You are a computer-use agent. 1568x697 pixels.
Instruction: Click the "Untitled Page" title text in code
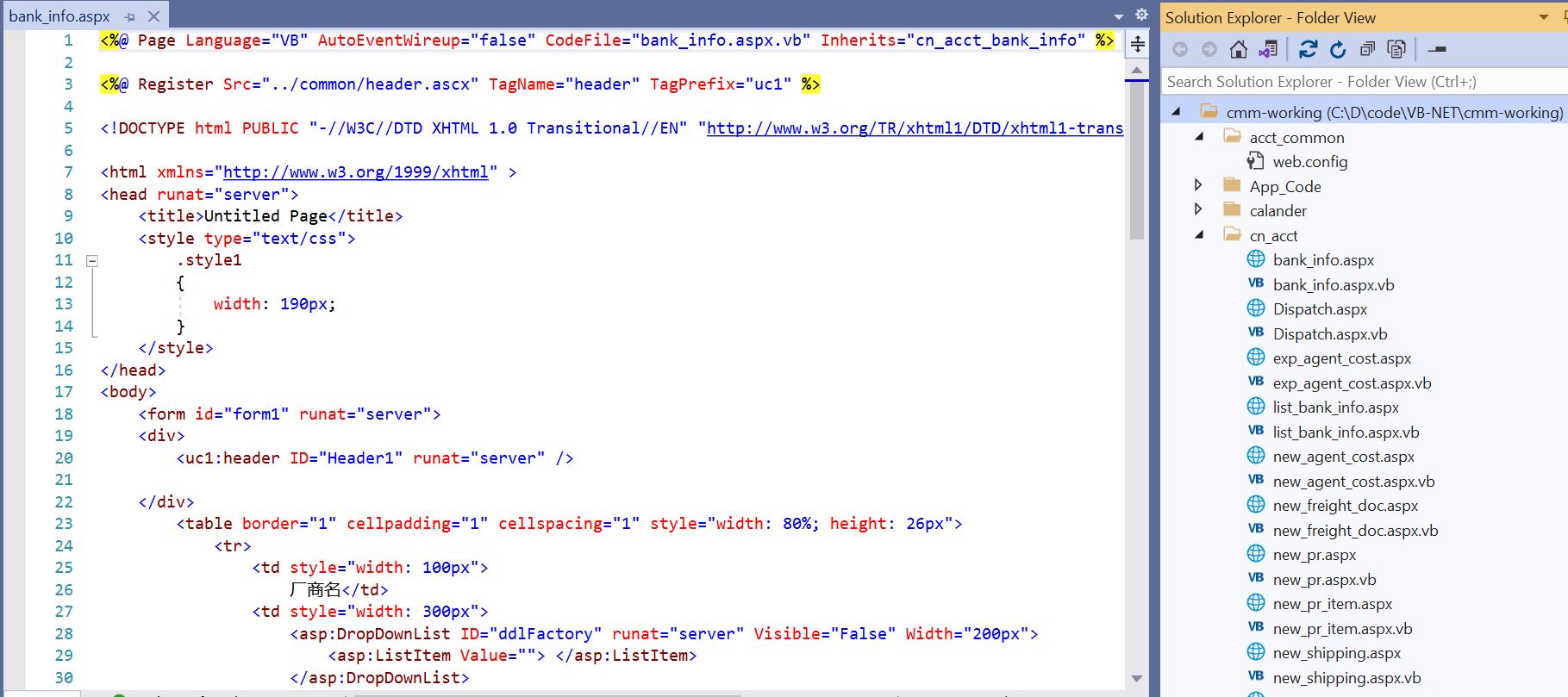(x=265, y=216)
